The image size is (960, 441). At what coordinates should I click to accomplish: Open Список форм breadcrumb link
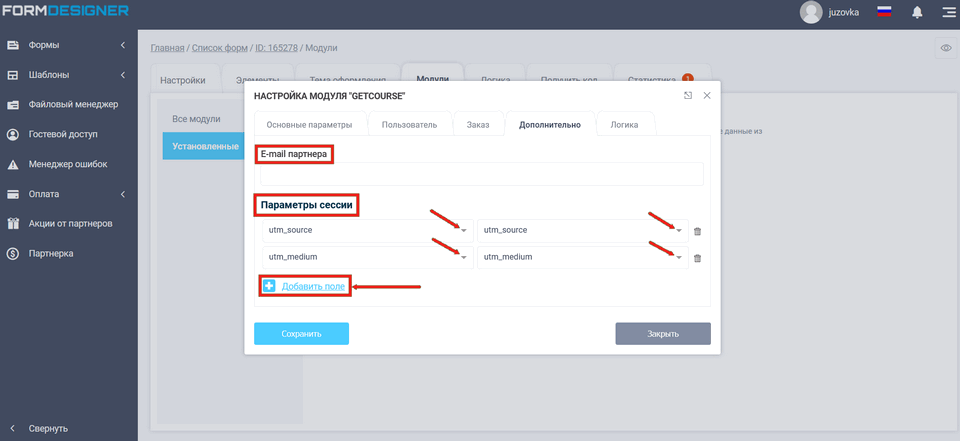[x=220, y=48]
